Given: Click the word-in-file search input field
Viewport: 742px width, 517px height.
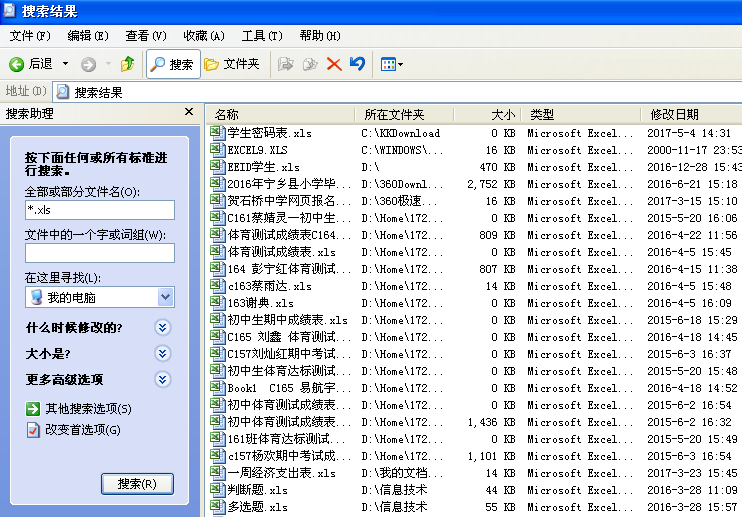Looking at the screenshot, I should (x=100, y=253).
